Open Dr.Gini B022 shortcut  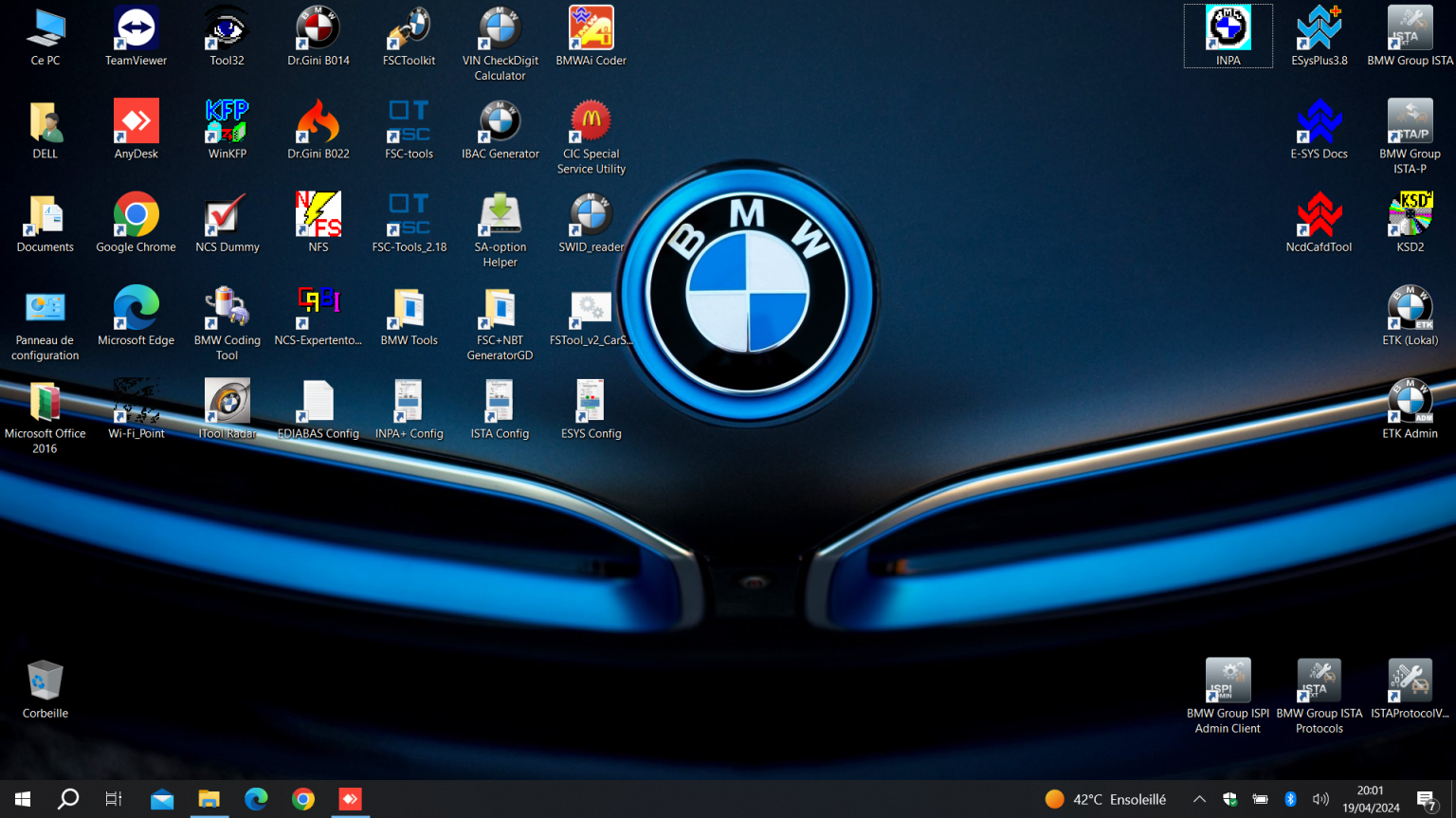pyautogui.click(x=318, y=129)
